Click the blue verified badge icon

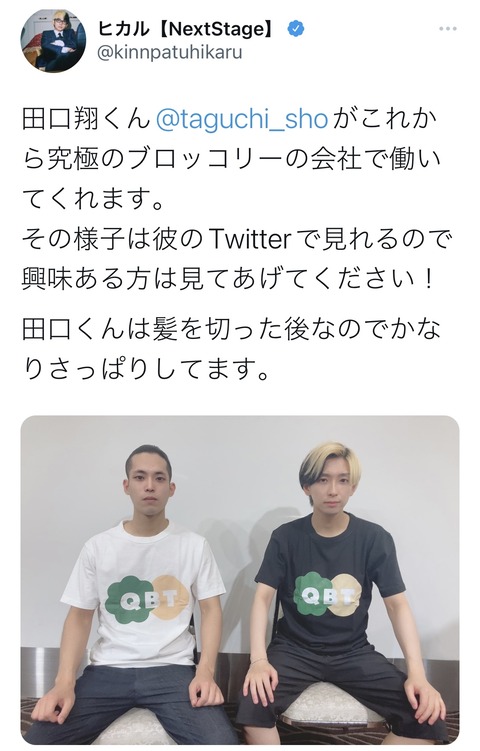coord(296,29)
